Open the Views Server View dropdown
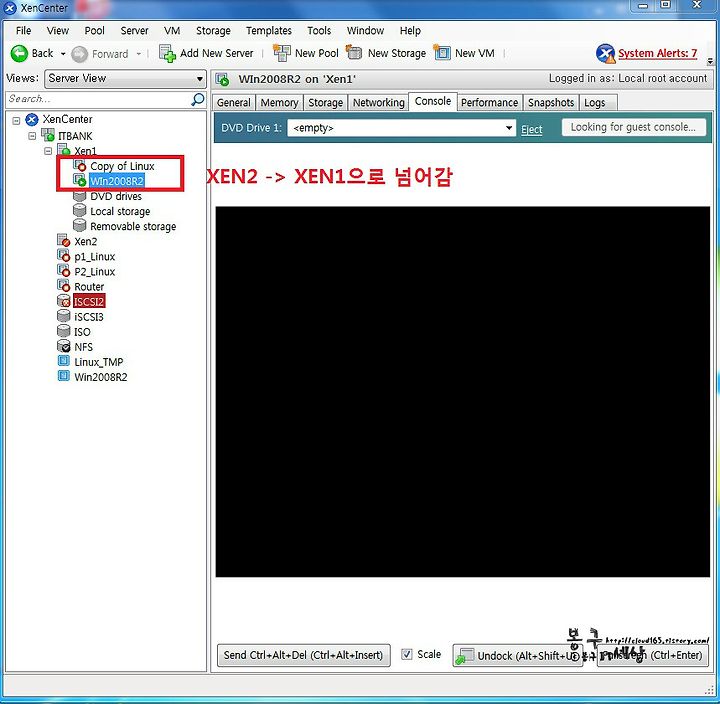This screenshot has height=704, width=720. [125, 79]
